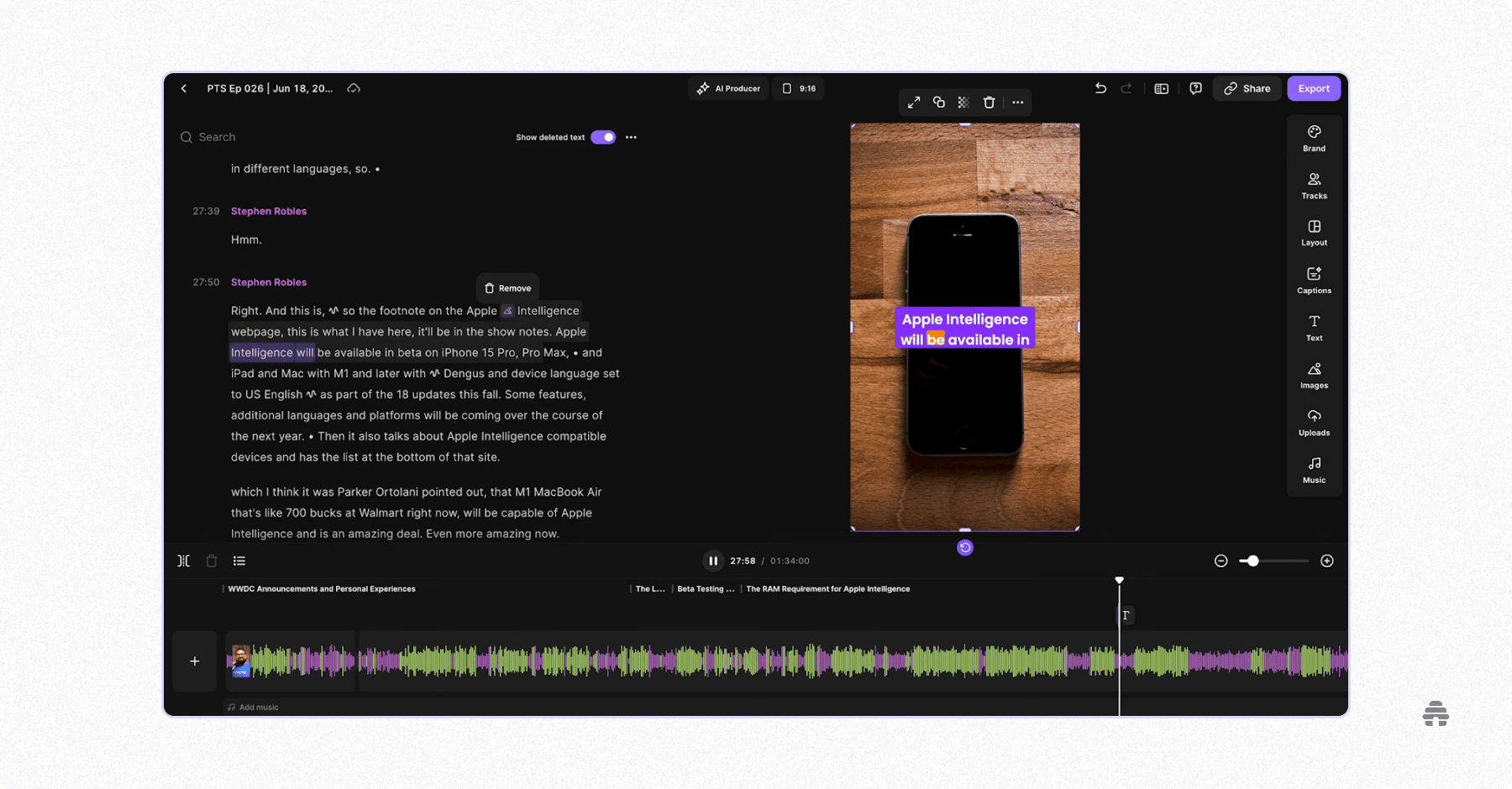Open the Music panel

click(x=1313, y=470)
